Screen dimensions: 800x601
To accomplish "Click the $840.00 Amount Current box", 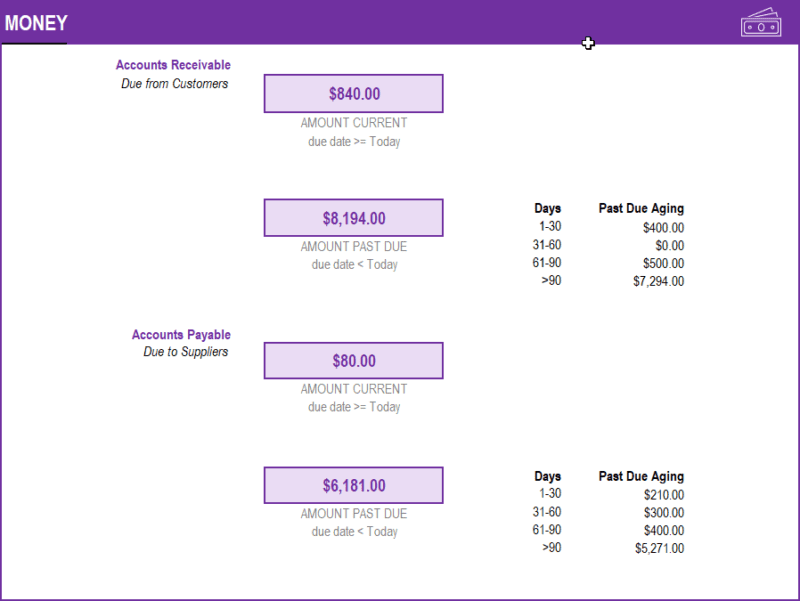I will pyautogui.click(x=353, y=93).
